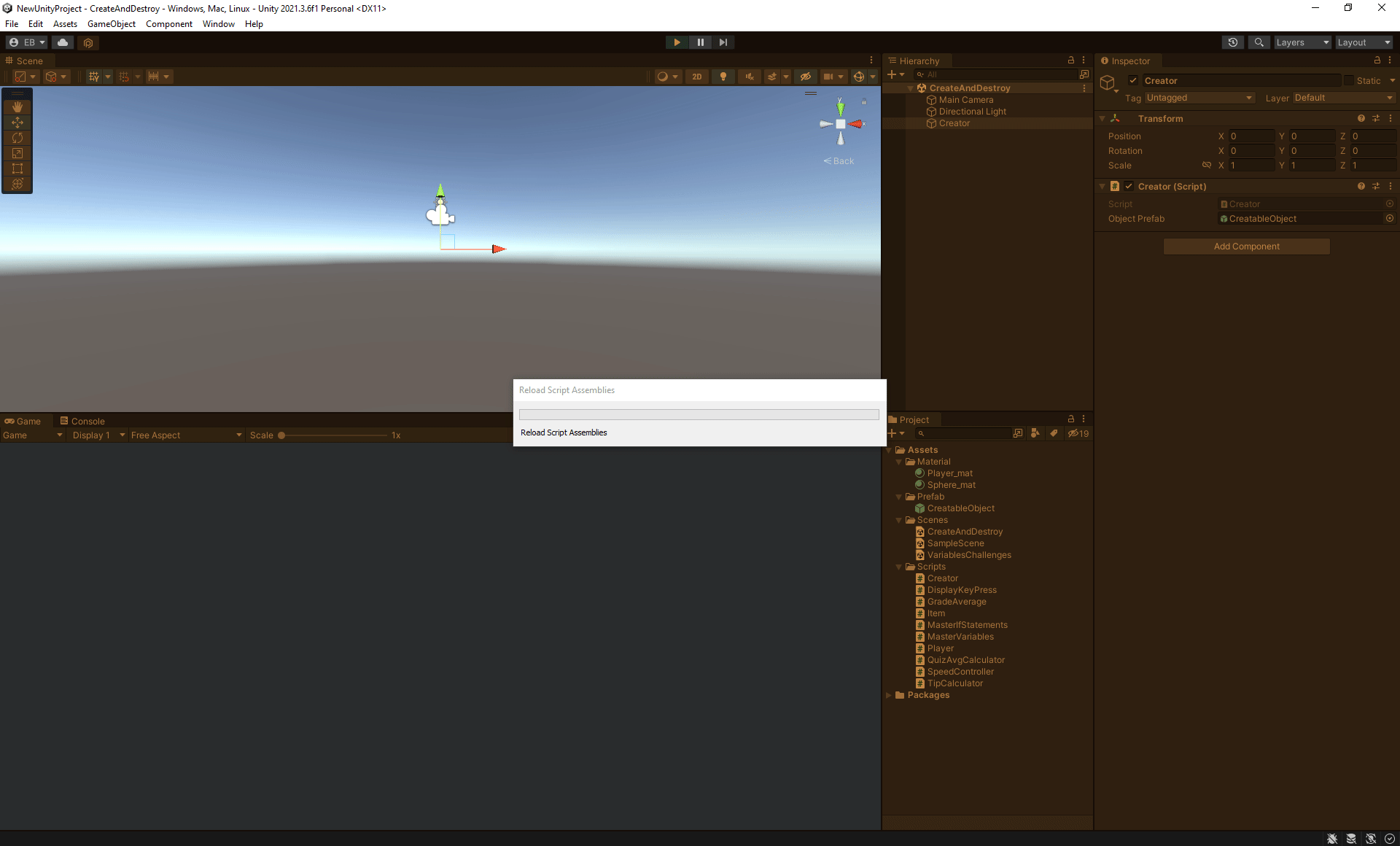1400x846 pixels.
Task: Click the Add Component button
Action: 1246,247
